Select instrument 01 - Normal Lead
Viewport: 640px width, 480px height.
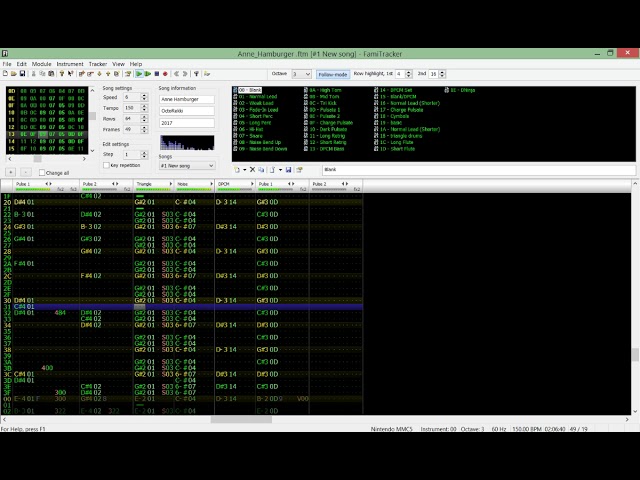255,97
